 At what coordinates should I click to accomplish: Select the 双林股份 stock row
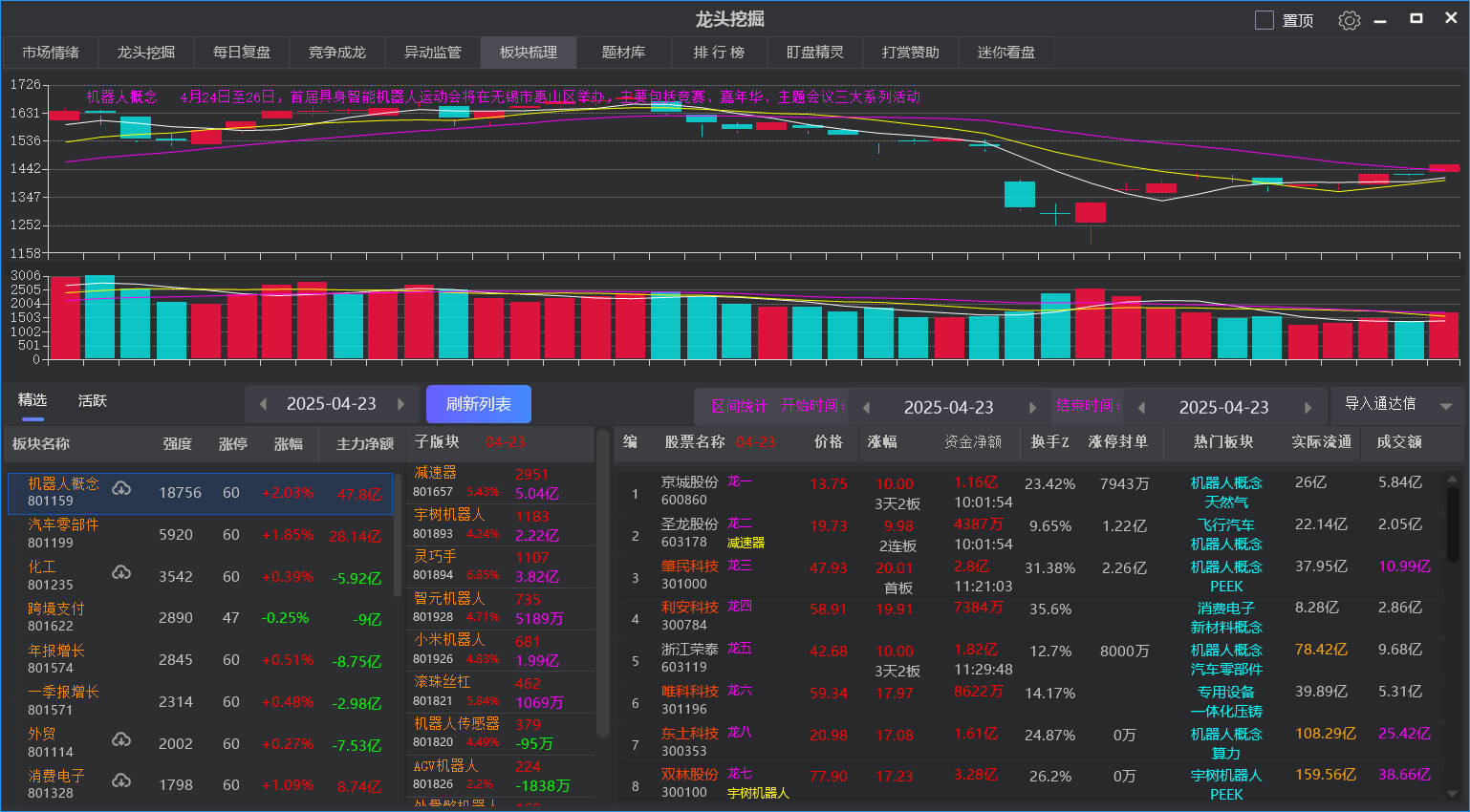(x=1028, y=784)
